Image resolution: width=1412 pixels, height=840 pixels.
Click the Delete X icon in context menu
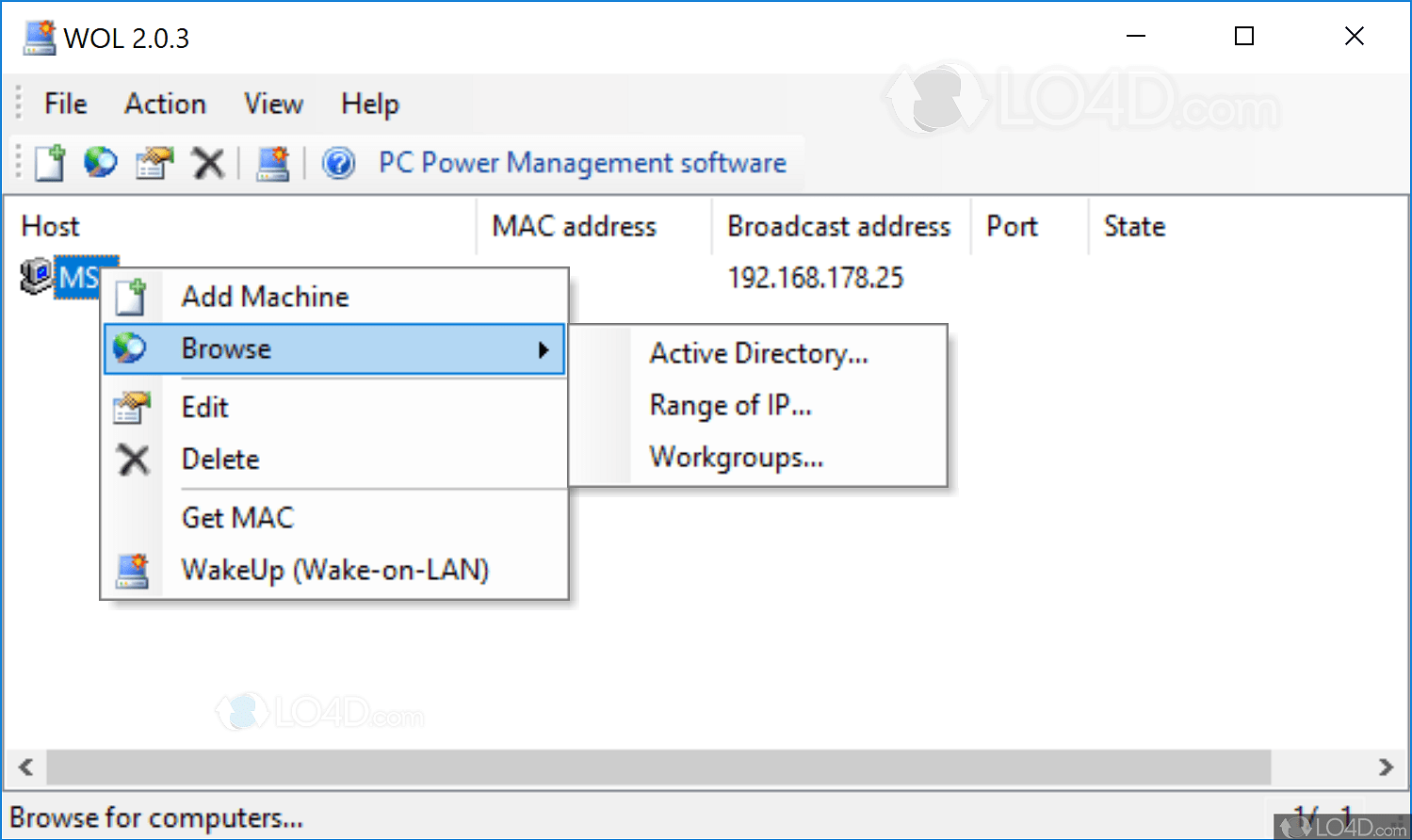(133, 460)
